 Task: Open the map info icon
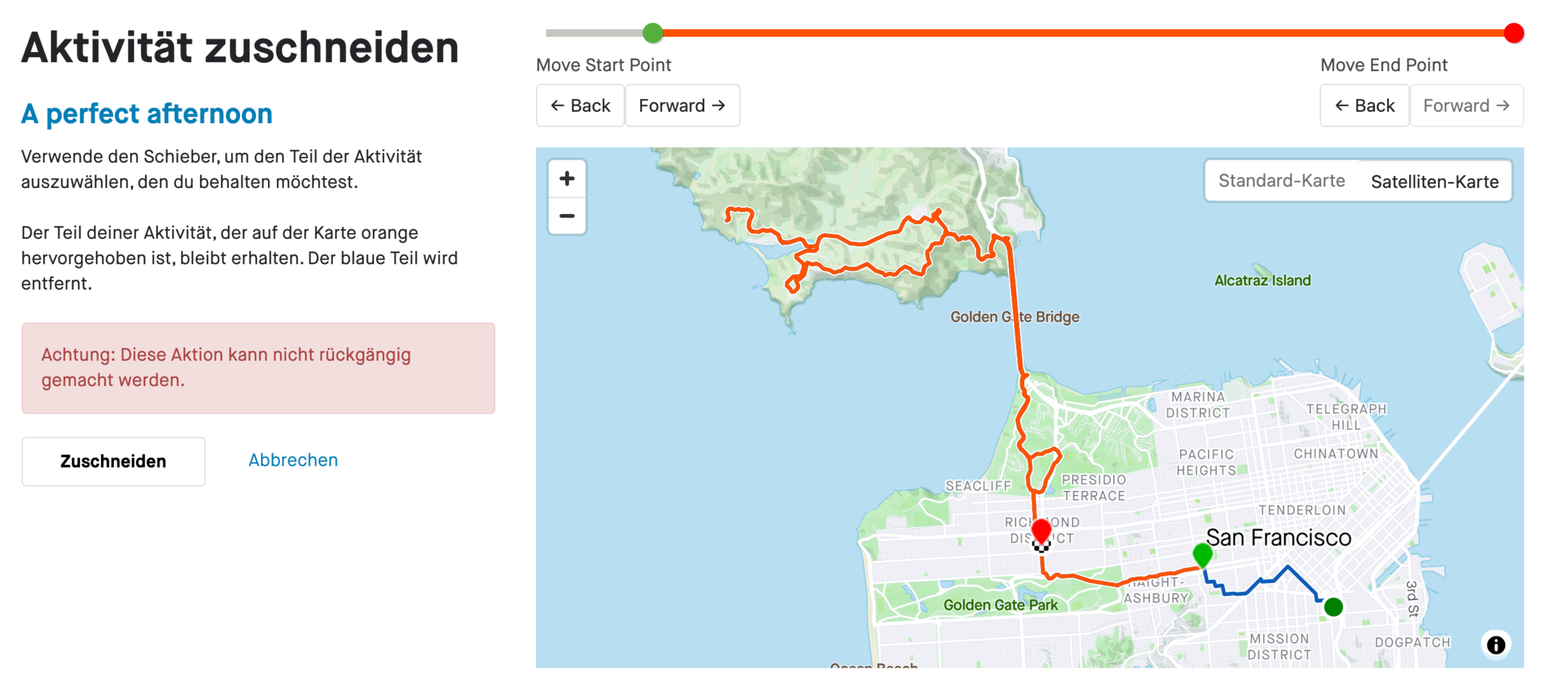[x=1496, y=645]
